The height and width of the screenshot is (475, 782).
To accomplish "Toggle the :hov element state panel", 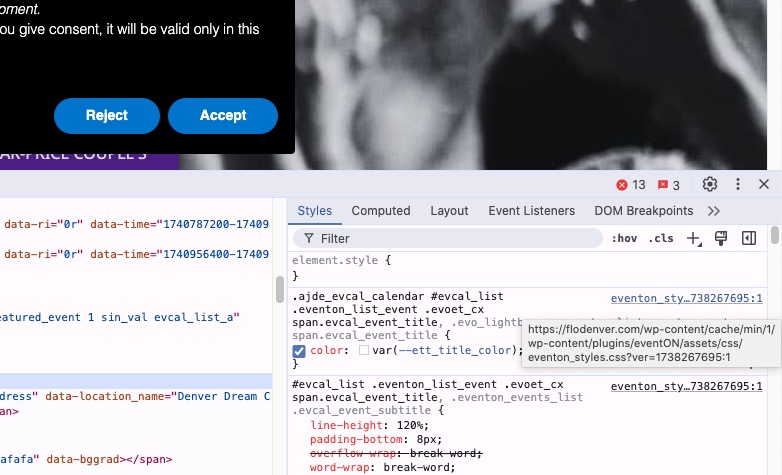I will tap(624, 238).
